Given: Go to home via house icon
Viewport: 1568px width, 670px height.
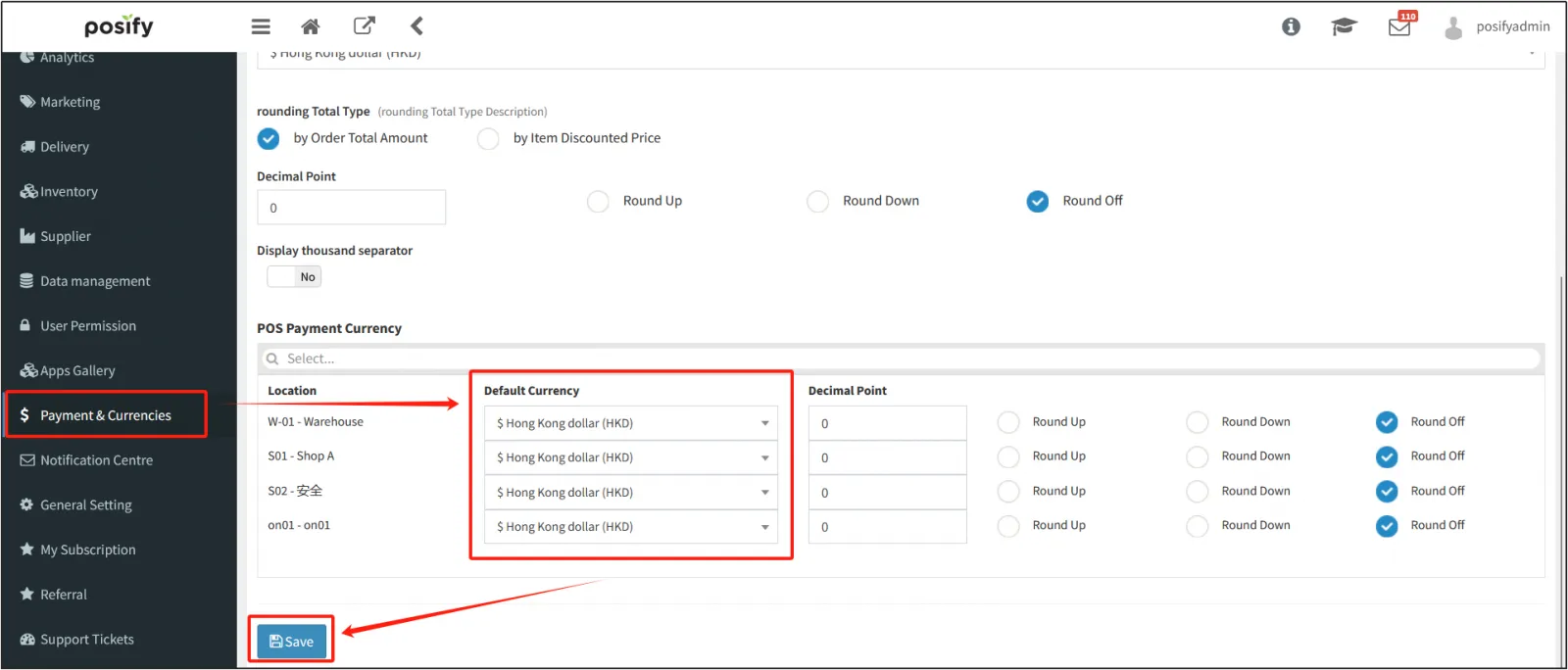Looking at the screenshot, I should (x=310, y=26).
